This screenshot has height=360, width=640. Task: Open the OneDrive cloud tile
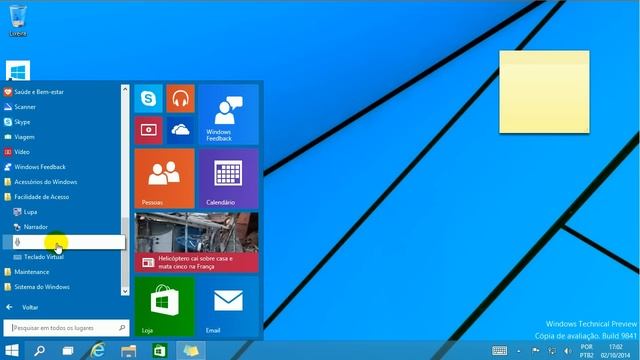[x=180, y=130]
